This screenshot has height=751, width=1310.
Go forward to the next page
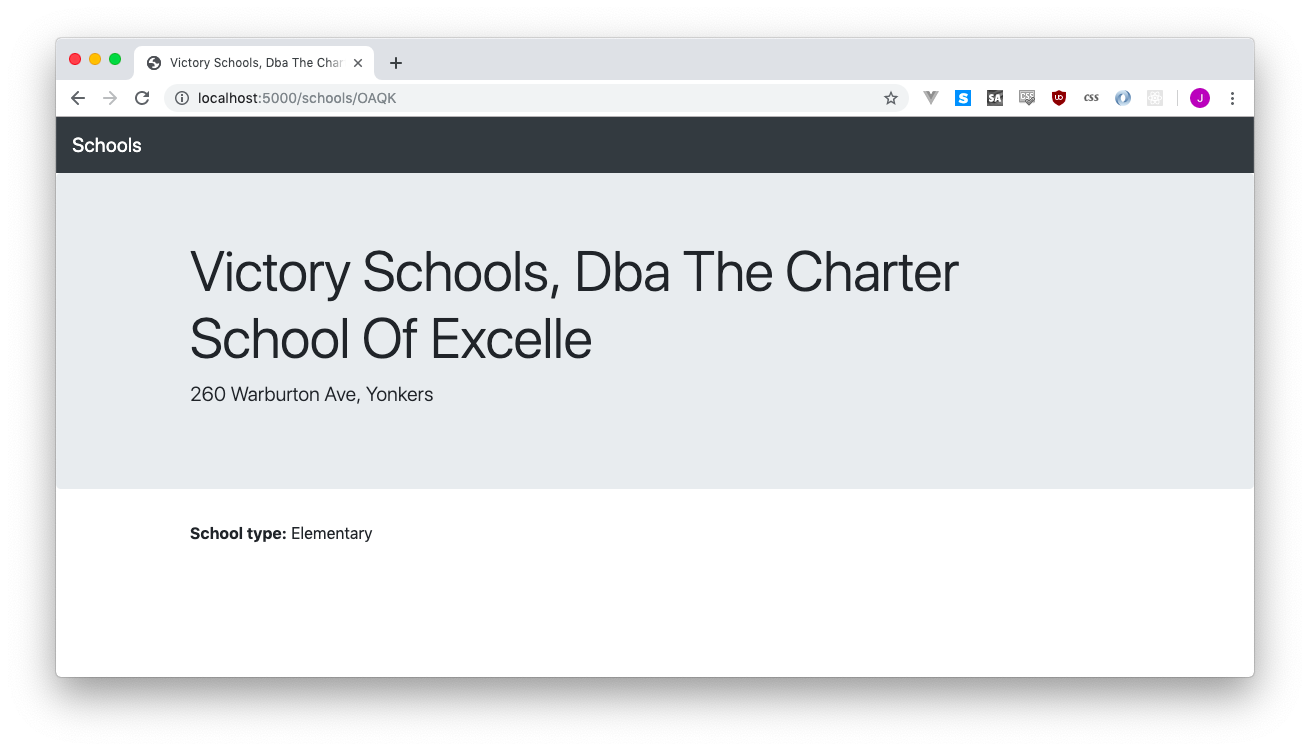110,98
